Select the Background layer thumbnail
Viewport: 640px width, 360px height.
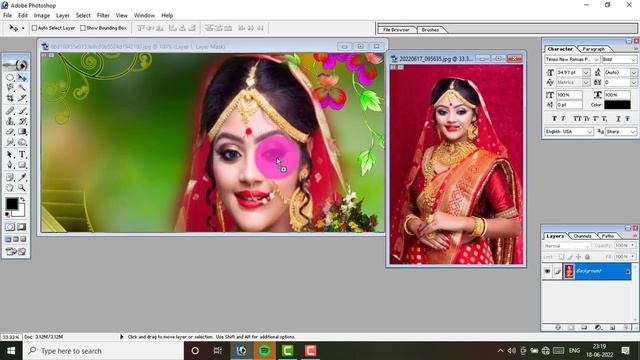click(569, 271)
